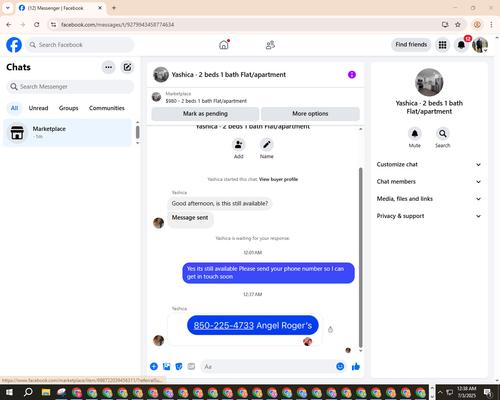The image size is (500, 400).
Task: Open Chats options three-dots button
Action: pyautogui.click(x=108, y=67)
